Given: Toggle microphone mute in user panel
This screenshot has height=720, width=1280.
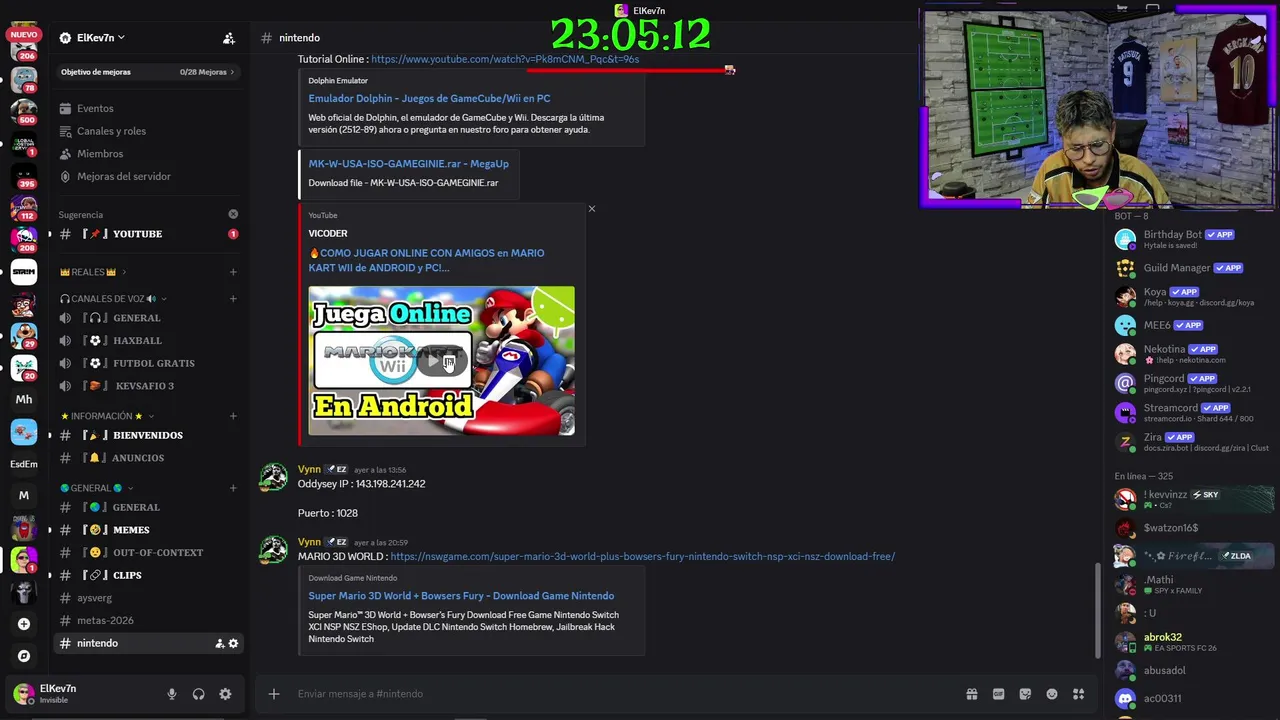Looking at the screenshot, I should click(172, 694).
